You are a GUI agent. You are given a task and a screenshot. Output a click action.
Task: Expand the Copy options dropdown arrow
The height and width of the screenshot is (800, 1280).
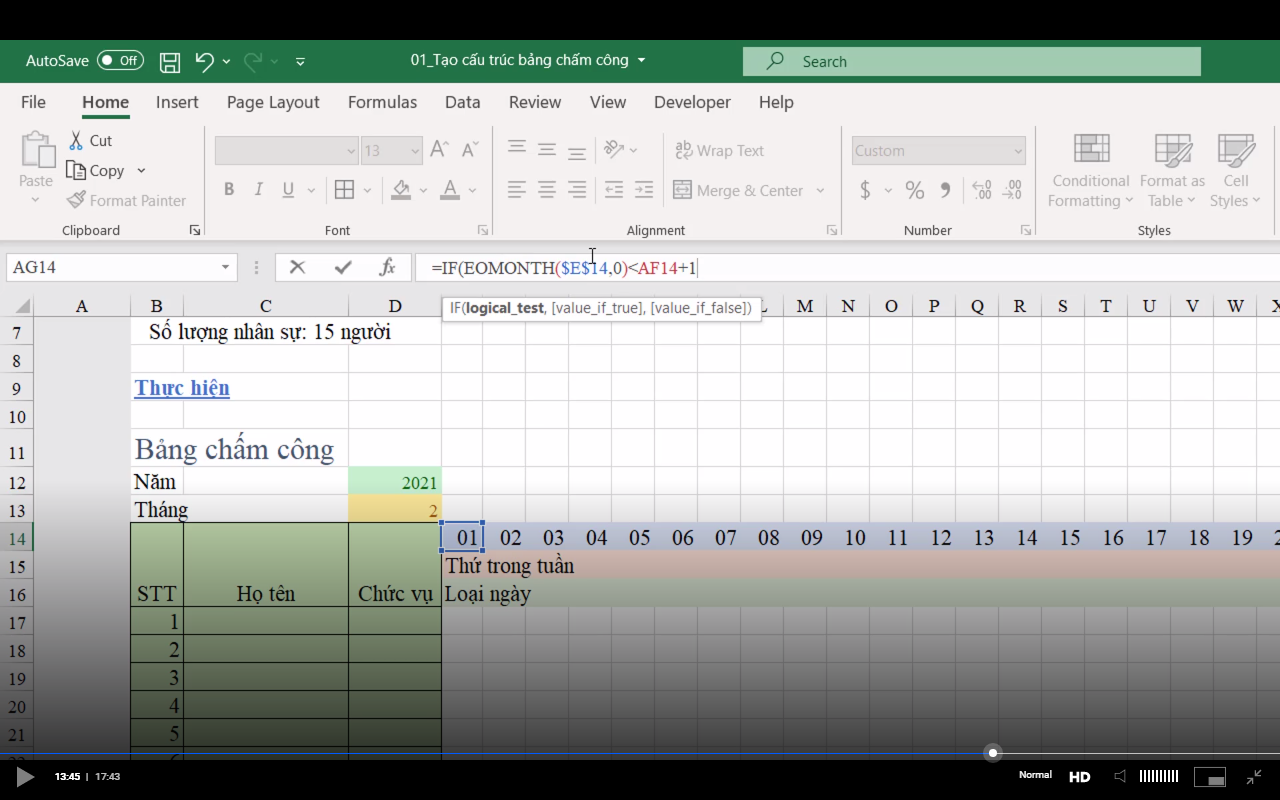[141, 171]
